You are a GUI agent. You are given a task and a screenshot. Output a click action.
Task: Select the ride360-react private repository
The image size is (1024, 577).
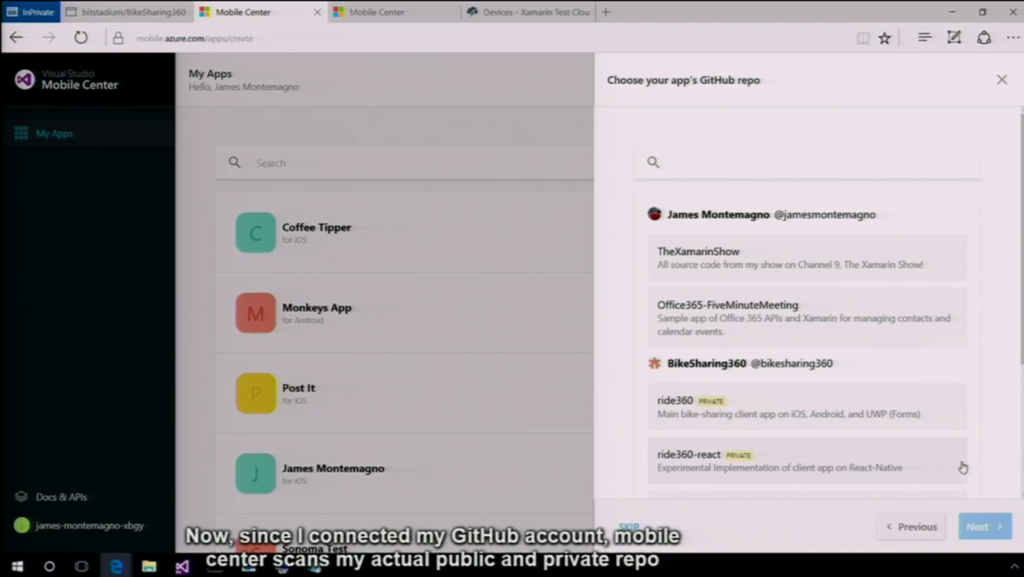click(807, 460)
